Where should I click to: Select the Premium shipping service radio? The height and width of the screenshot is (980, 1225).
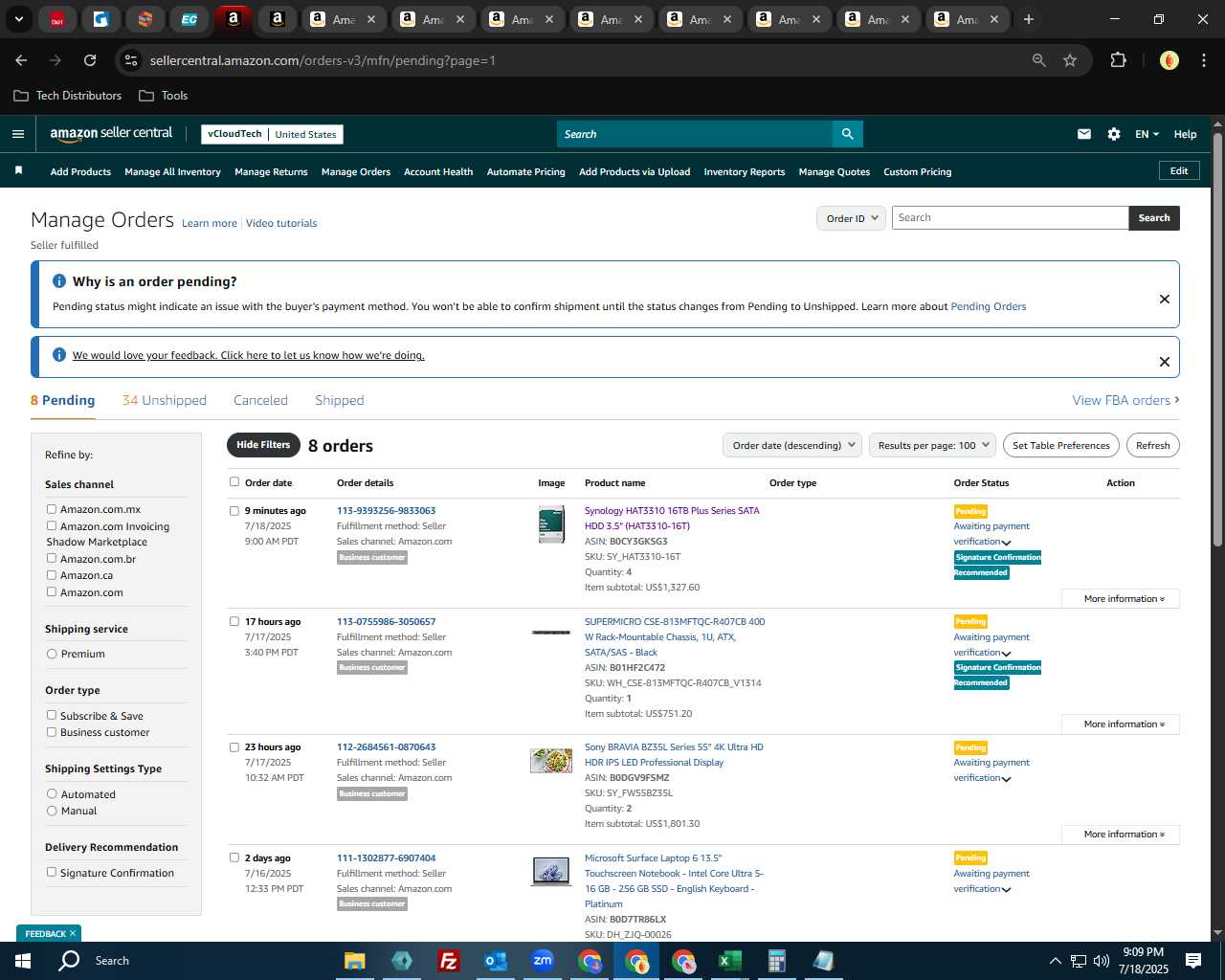click(52, 654)
